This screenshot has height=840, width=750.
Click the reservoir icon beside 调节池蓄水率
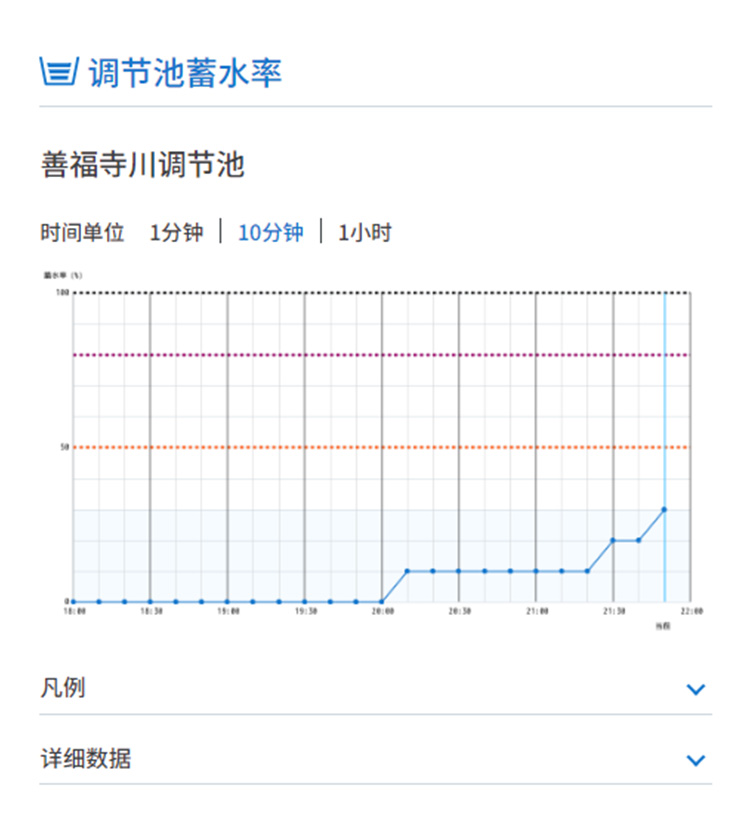click(59, 71)
